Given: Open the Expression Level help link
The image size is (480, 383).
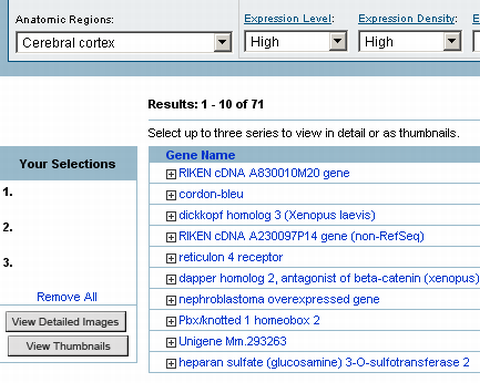Looking at the screenshot, I should coord(288,18).
